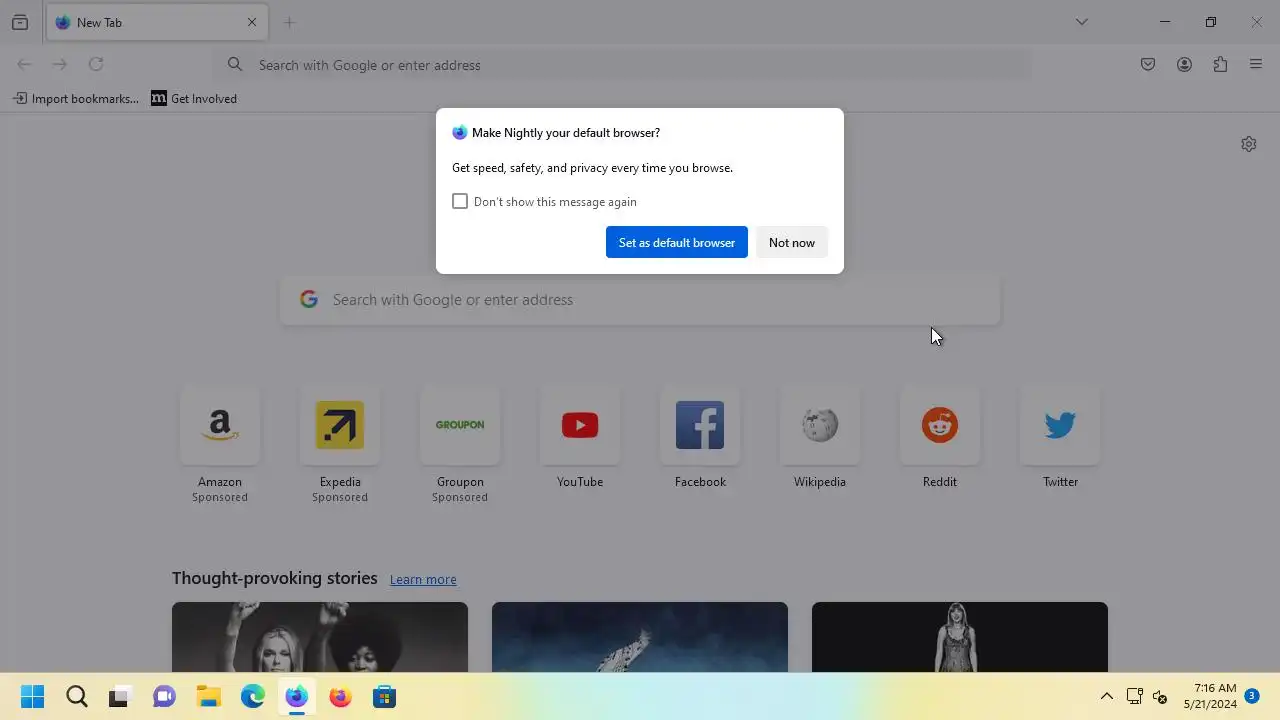1280x720 pixels.
Task: Launch Microsoft Edge from taskbar
Action: (252, 696)
